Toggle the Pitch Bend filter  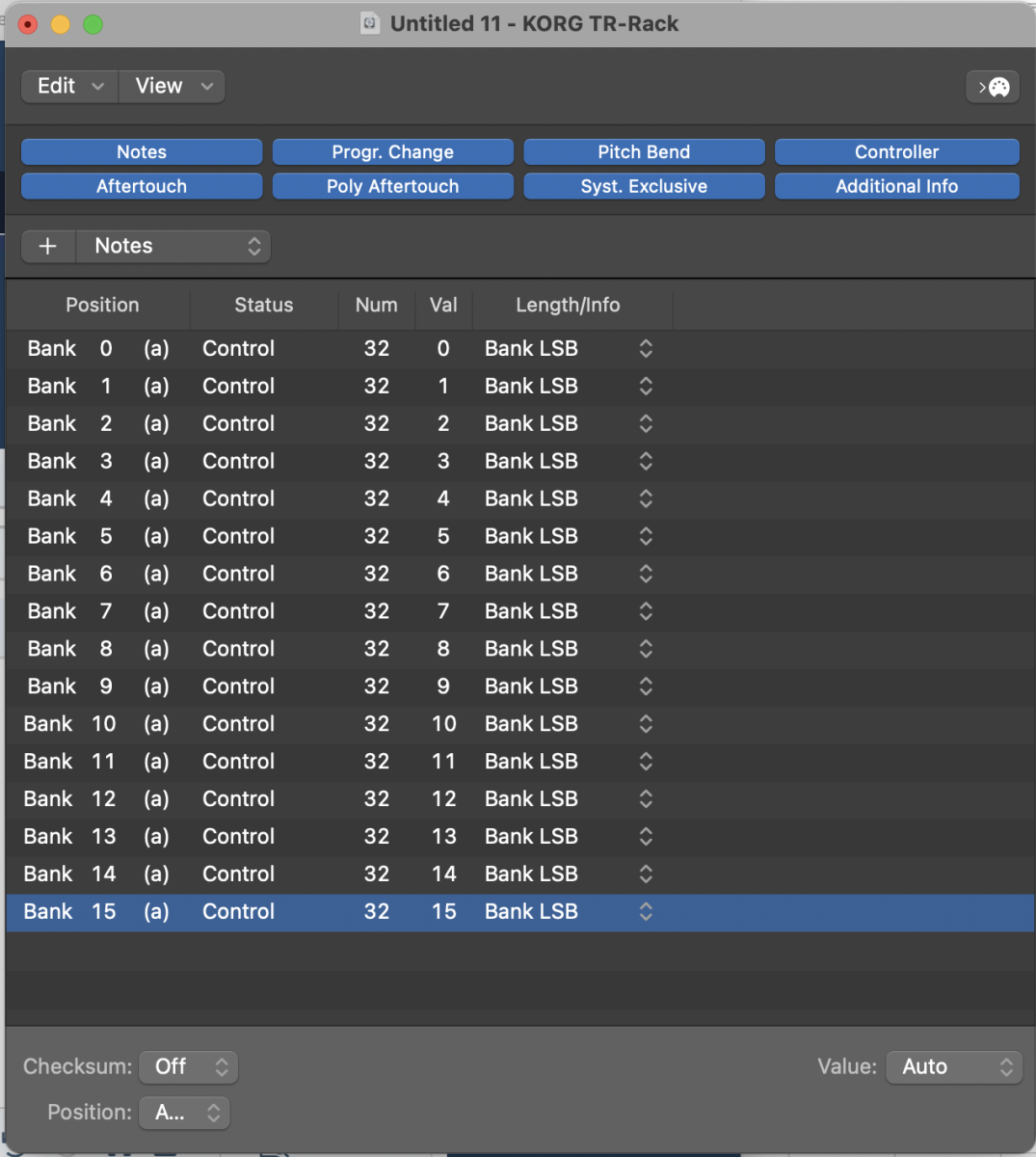644,151
